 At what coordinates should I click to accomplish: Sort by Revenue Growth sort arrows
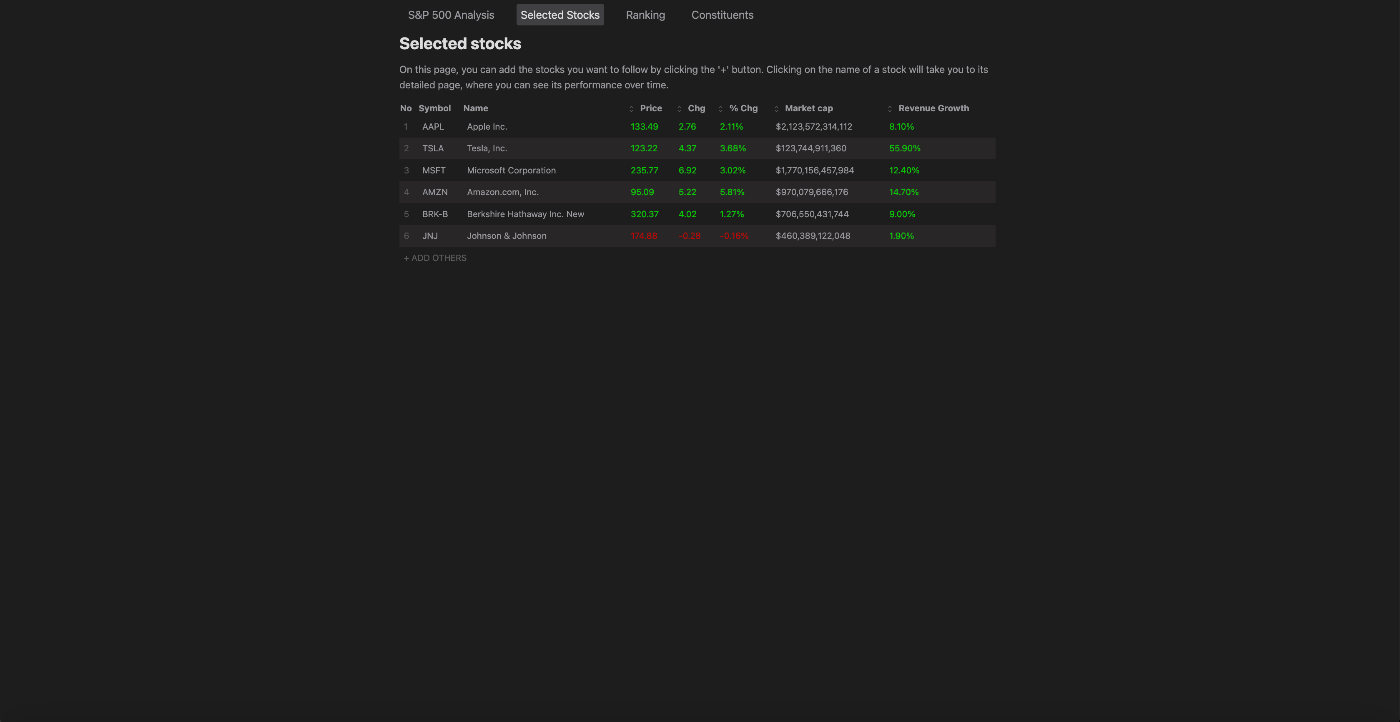pyautogui.click(x=890, y=109)
